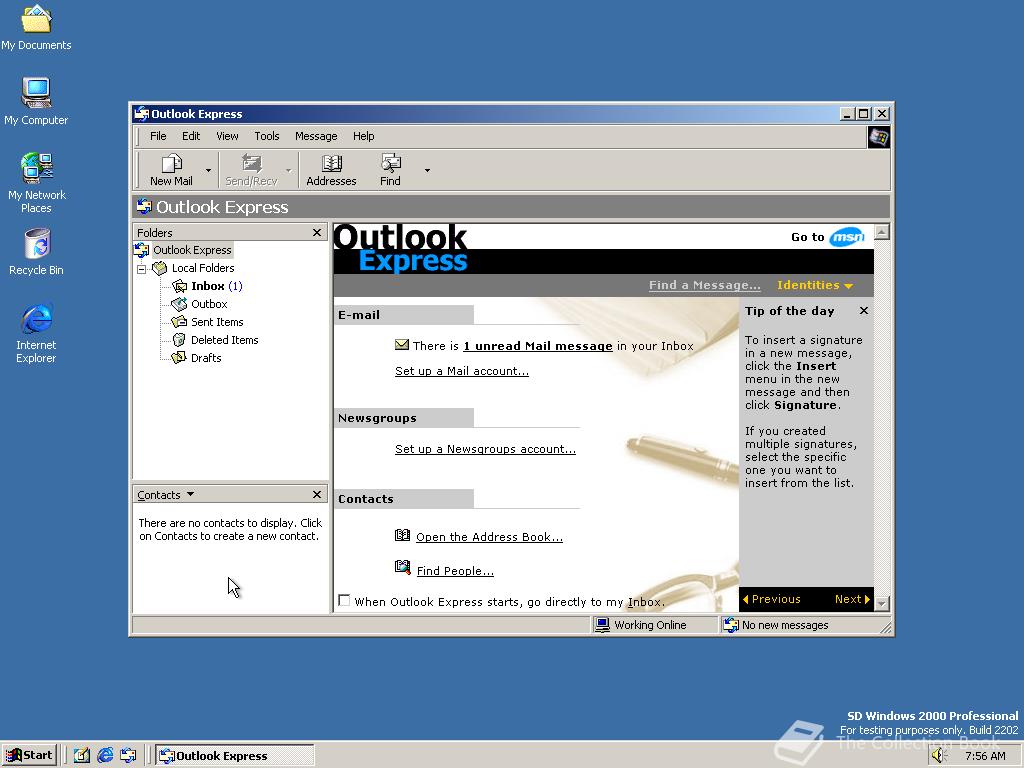Viewport: 1024px width, 768px height.
Task: Select Internet Explorer desktop icon
Action: (x=36, y=319)
